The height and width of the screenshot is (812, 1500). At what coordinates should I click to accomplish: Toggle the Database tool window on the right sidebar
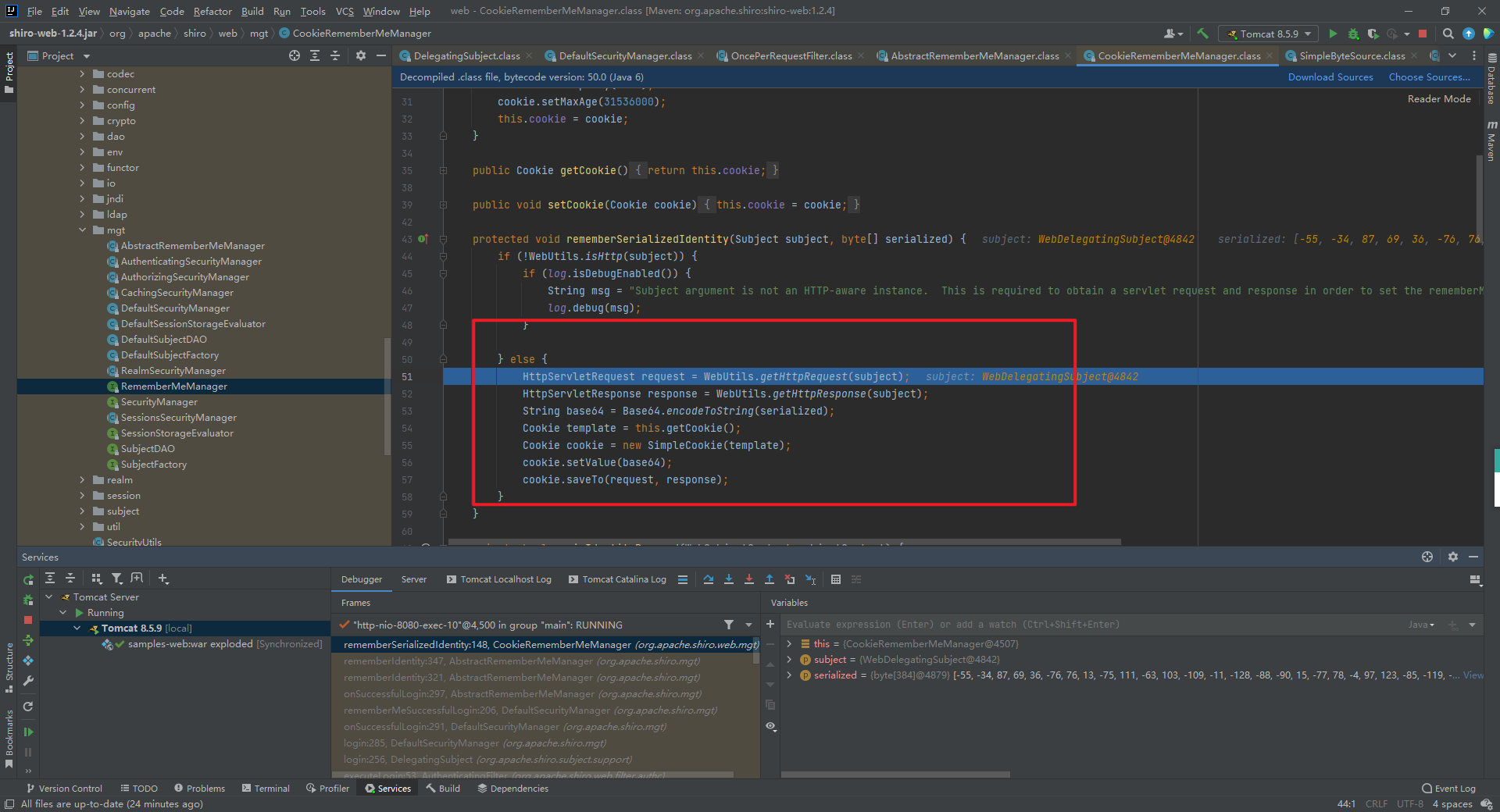coord(1491,80)
